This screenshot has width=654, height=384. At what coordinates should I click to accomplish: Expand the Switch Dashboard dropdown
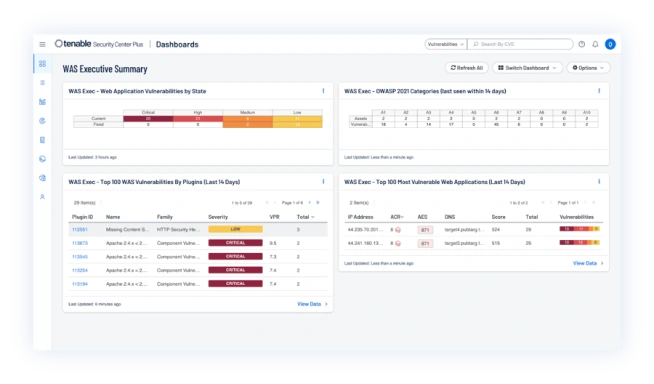pos(527,68)
